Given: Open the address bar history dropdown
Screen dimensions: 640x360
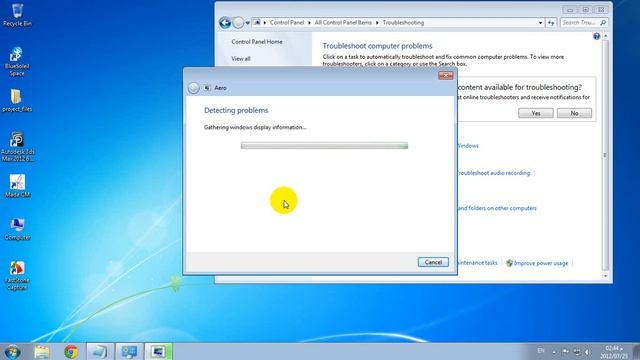Looking at the screenshot, I should (540, 23).
